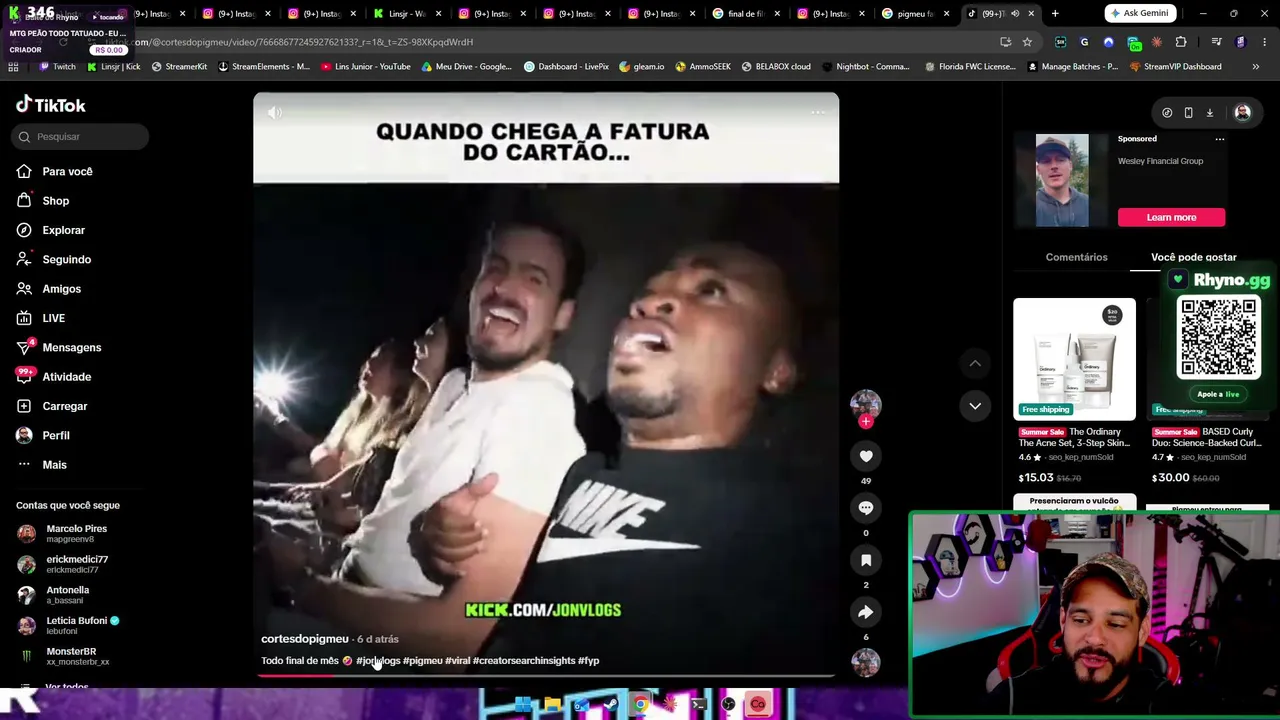The height and width of the screenshot is (720, 1280).
Task: Open File Explorer from the taskbar
Action: pyautogui.click(x=552, y=705)
